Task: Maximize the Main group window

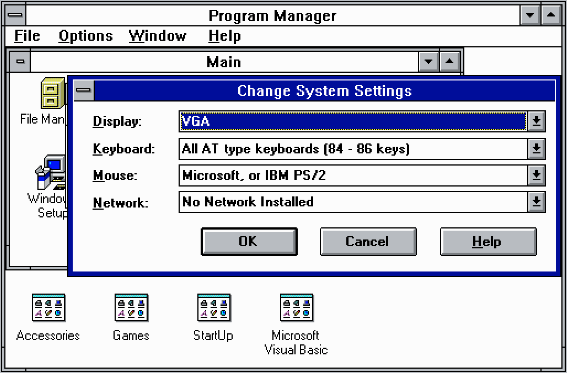Action: [449, 62]
